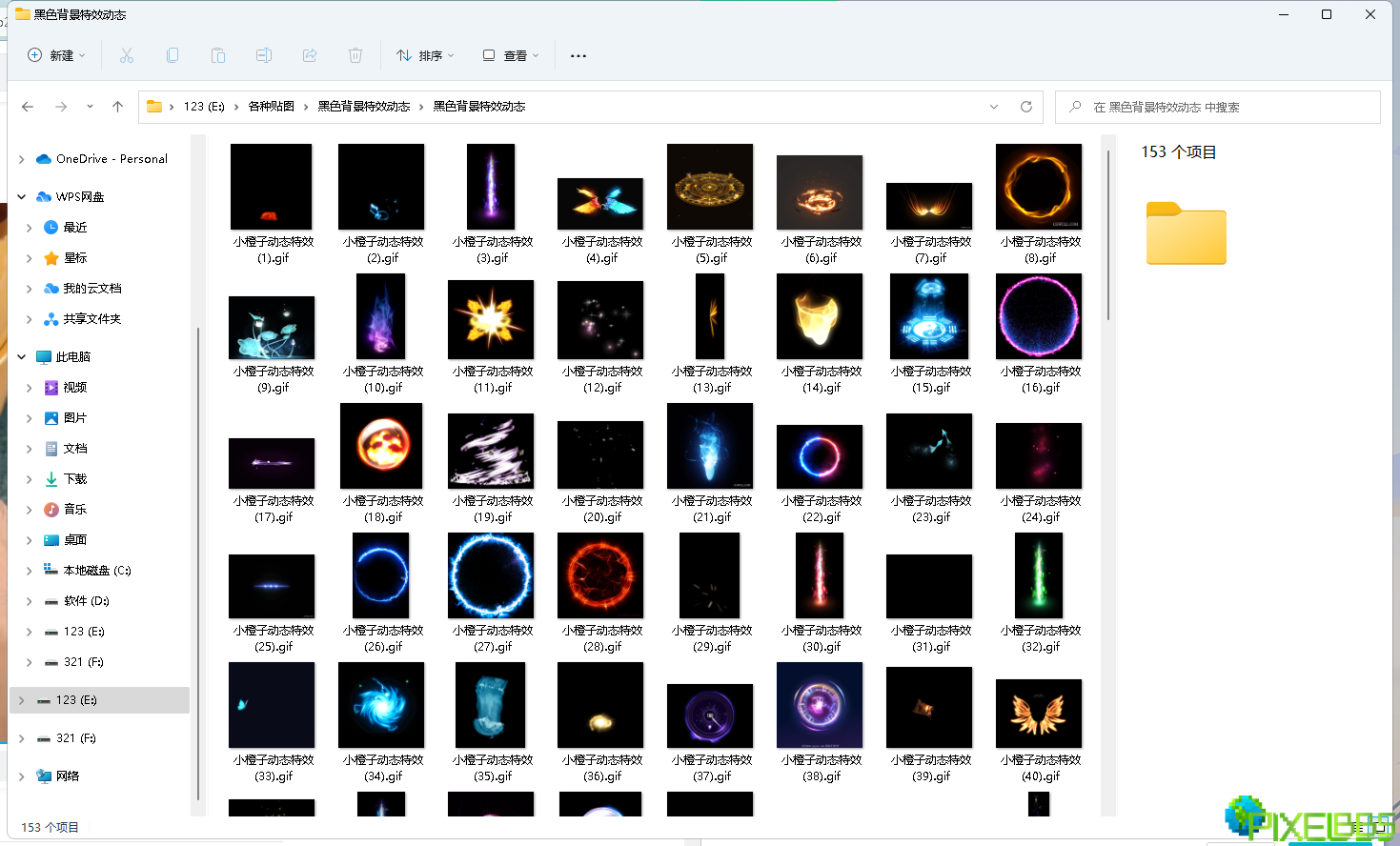
Task: Click first 黑色背景特效动态 breadcrumb segment
Action: [364, 107]
